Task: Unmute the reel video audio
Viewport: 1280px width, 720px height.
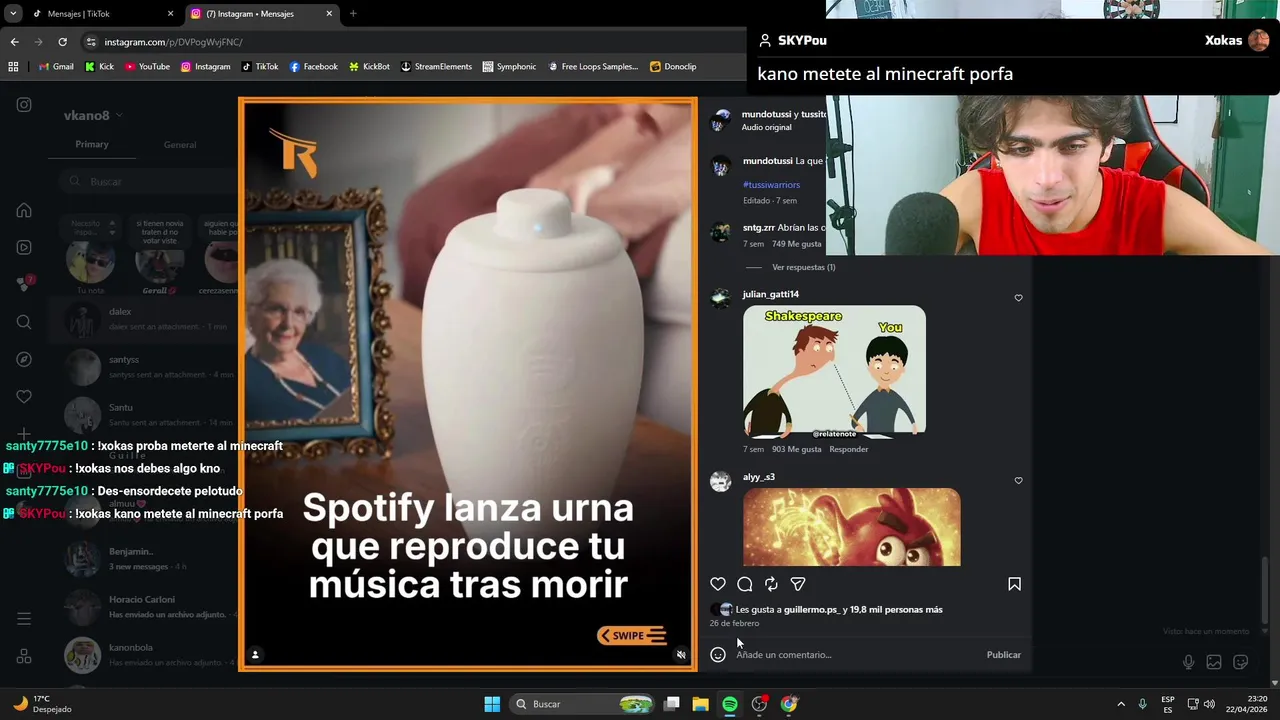Action: [x=681, y=655]
